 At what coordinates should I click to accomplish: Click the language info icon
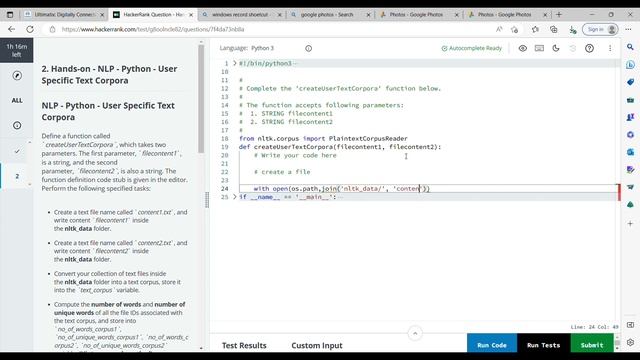[309, 48]
